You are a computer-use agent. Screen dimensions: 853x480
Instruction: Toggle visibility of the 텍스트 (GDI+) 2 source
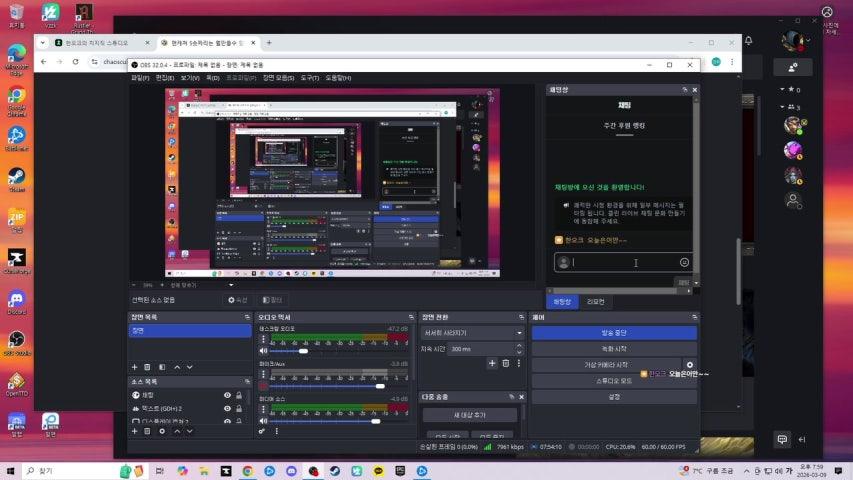227,408
